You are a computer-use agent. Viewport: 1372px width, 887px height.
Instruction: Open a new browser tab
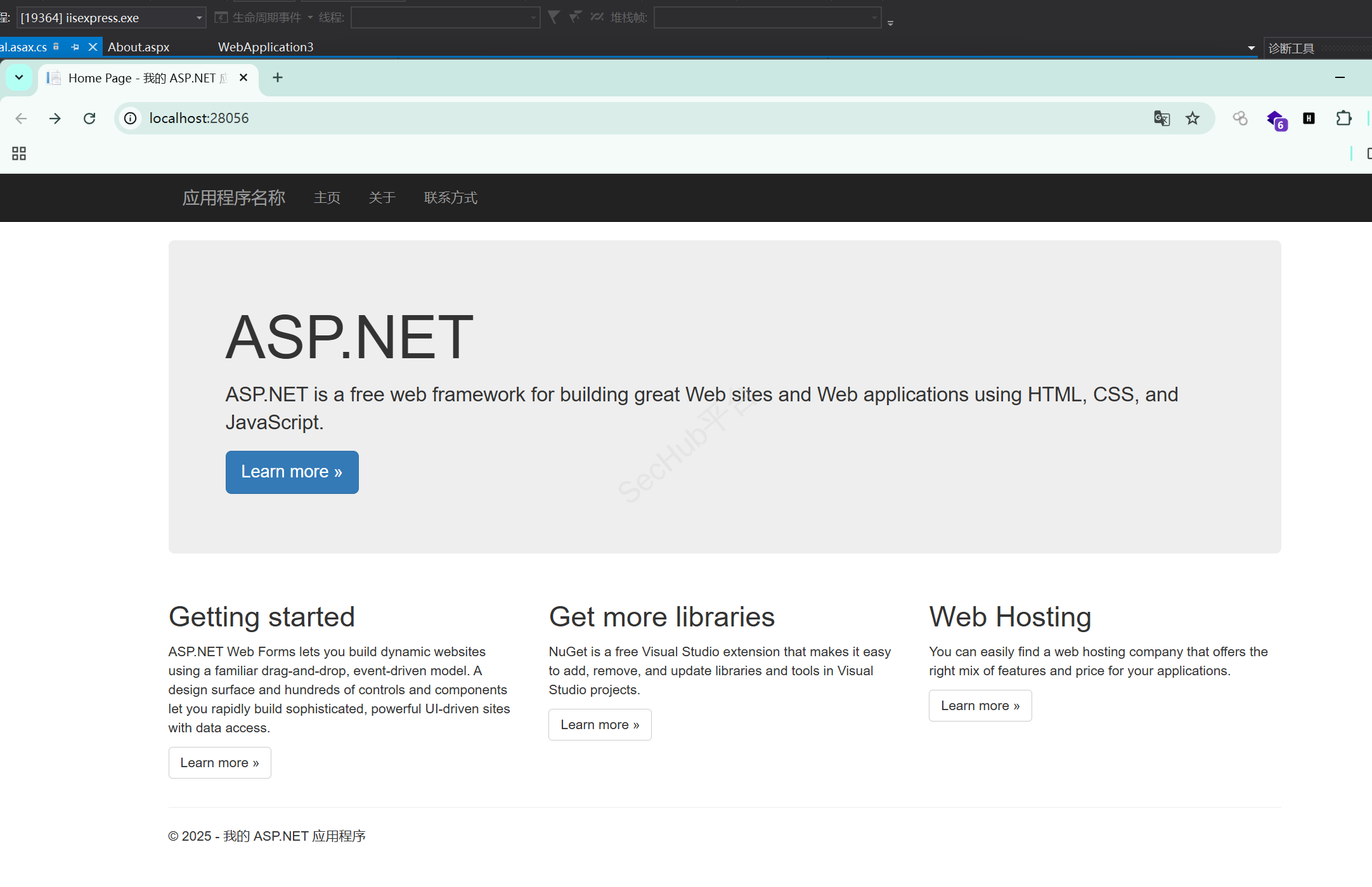[278, 77]
